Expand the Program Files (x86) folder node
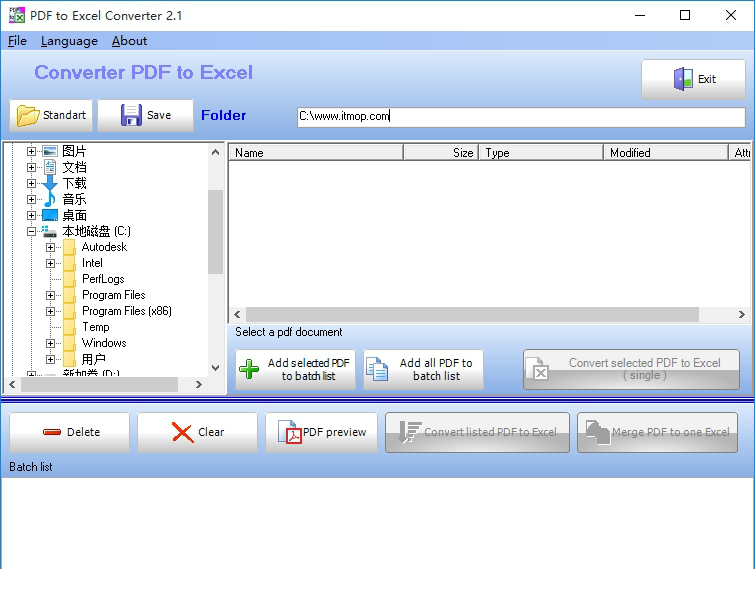 click(x=50, y=311)
